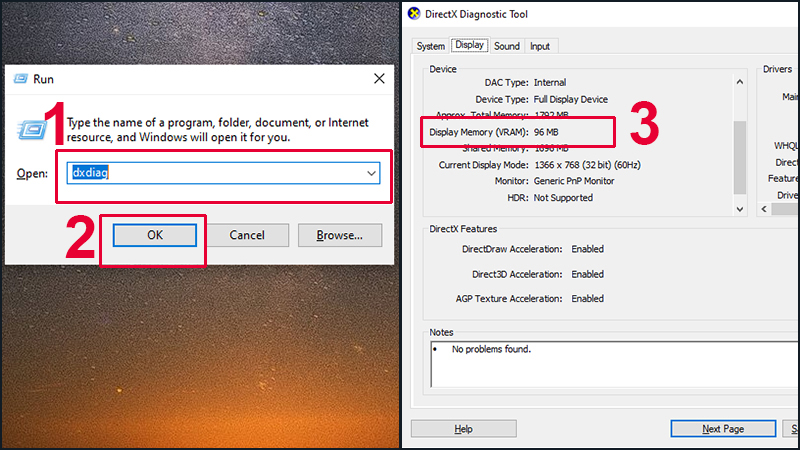Cancel the Run dialog
Viewport: 800px width, 450px height.
click(247, 235)
